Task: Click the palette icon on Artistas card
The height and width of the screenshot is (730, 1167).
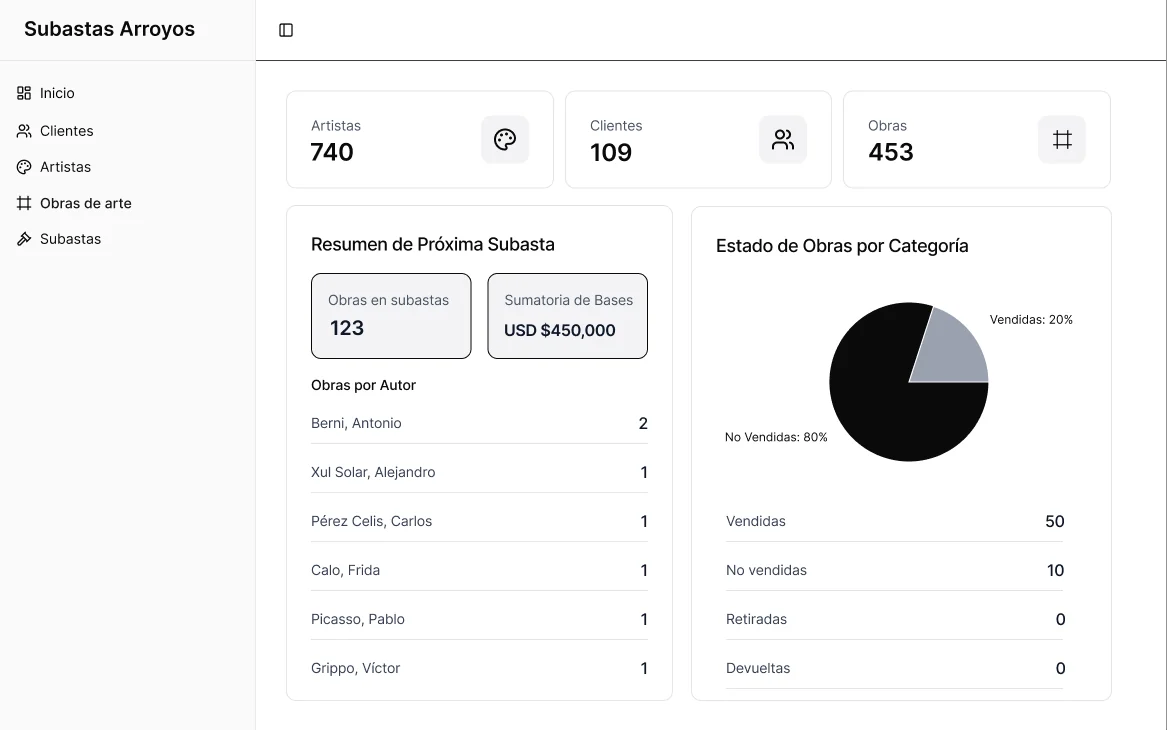Action: pyautogui.click(x=505, y=139)
